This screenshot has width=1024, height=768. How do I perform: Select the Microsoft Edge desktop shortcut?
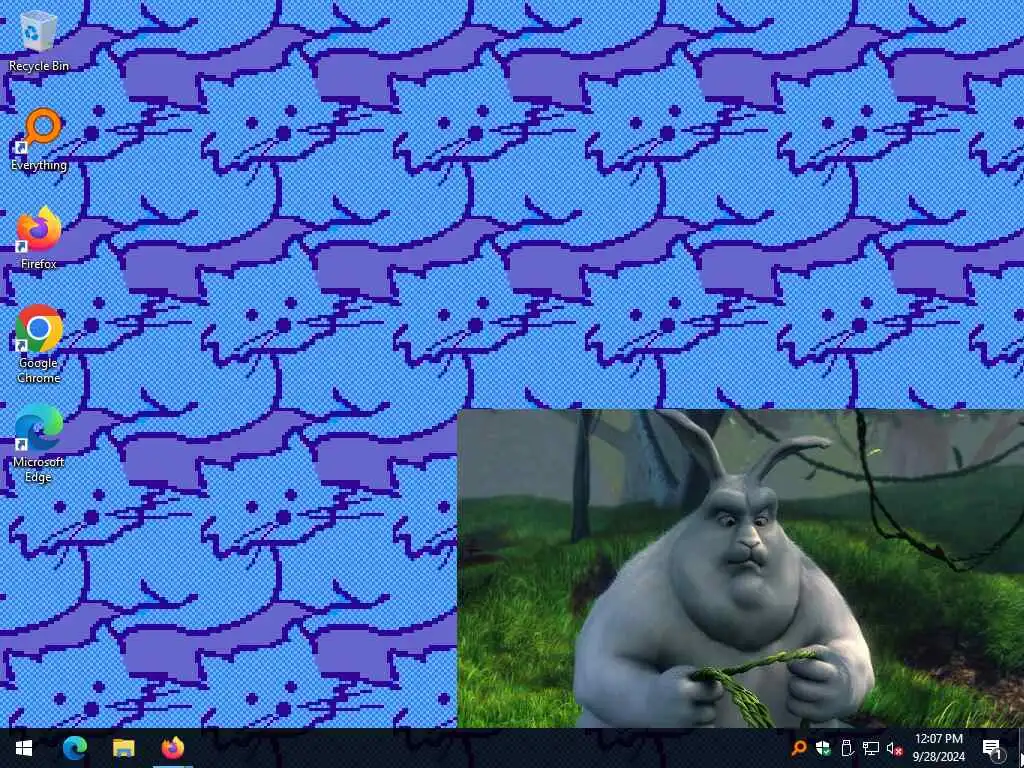(39, 443)
